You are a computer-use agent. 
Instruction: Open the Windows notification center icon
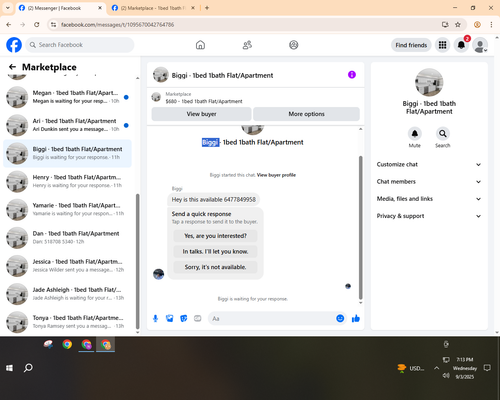coord(487,368)
